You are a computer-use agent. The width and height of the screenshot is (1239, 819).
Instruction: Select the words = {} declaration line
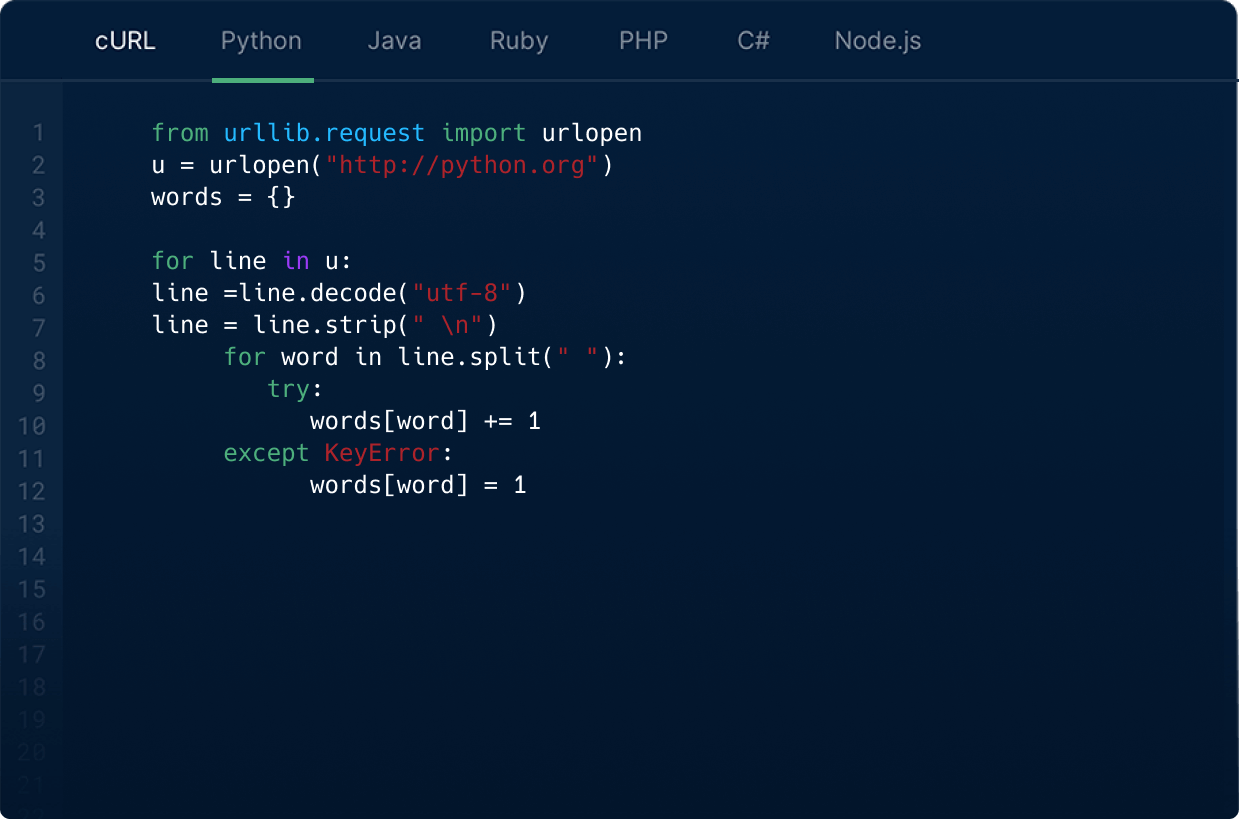tap(221, 196)
